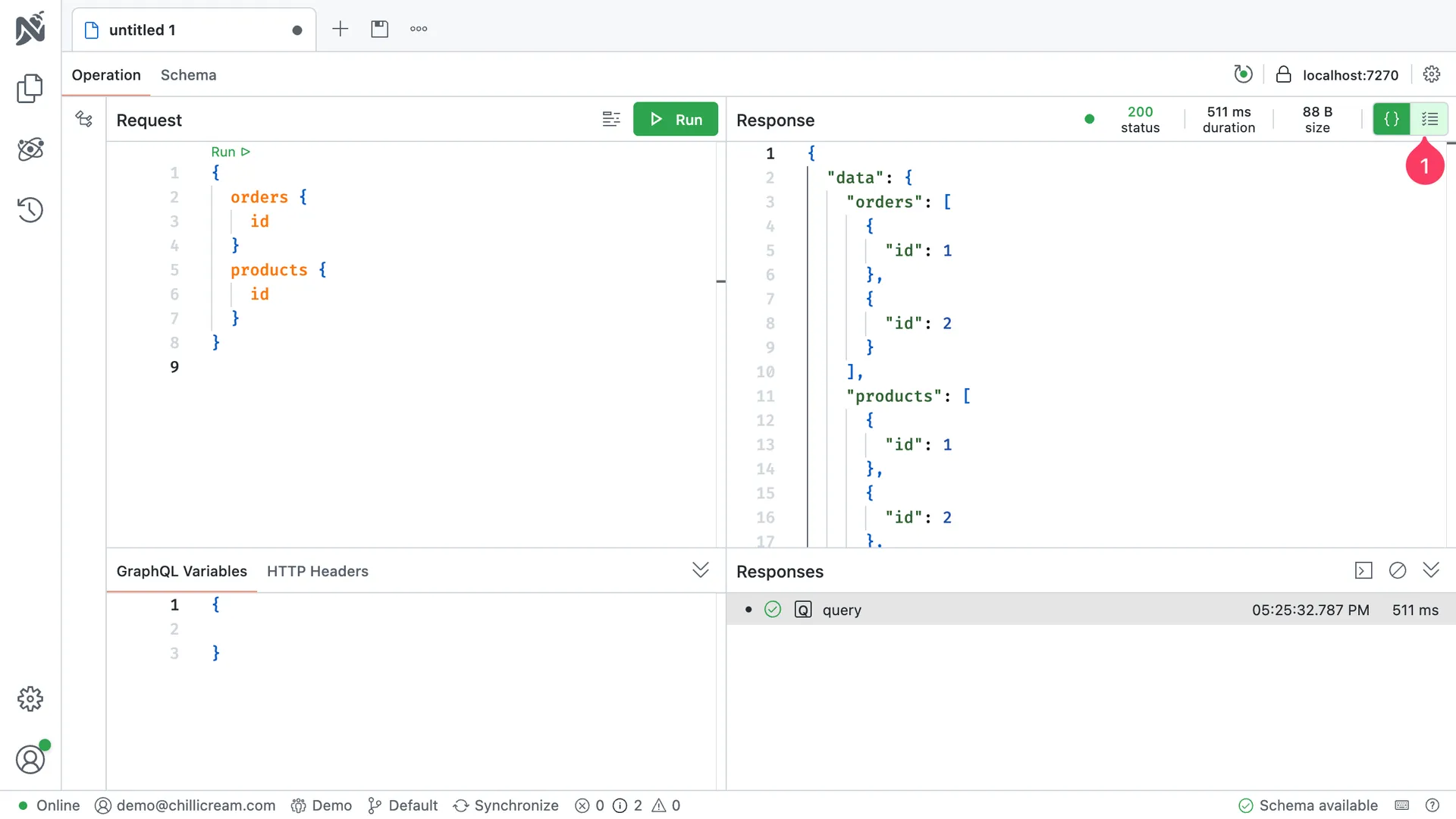Collapse the Responses panel
The width and height of the screenshot is (1456, 819).
(1432, 570)
